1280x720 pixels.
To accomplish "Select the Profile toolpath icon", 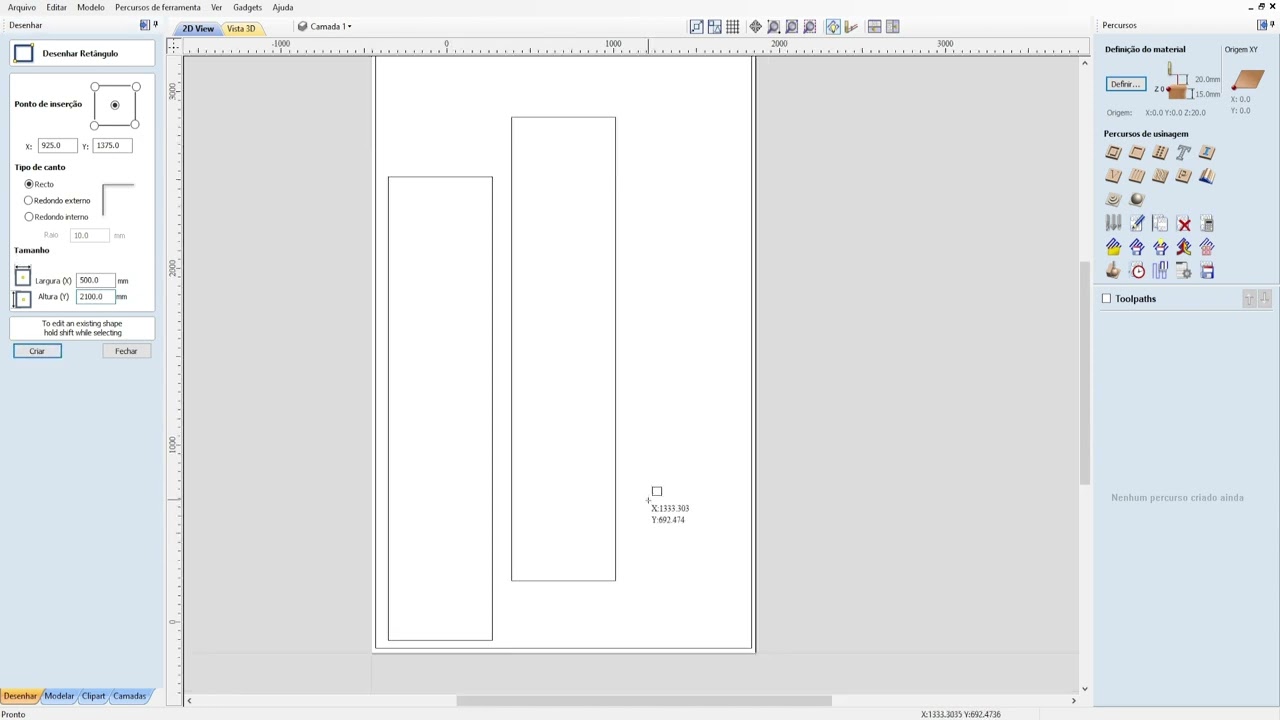I will [1113, 152].
